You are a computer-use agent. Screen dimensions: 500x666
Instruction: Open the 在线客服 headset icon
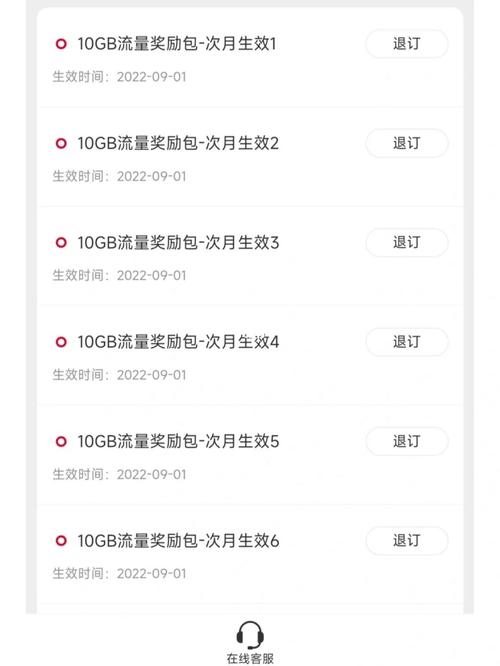pyautogui.click(x=250, y=635)
